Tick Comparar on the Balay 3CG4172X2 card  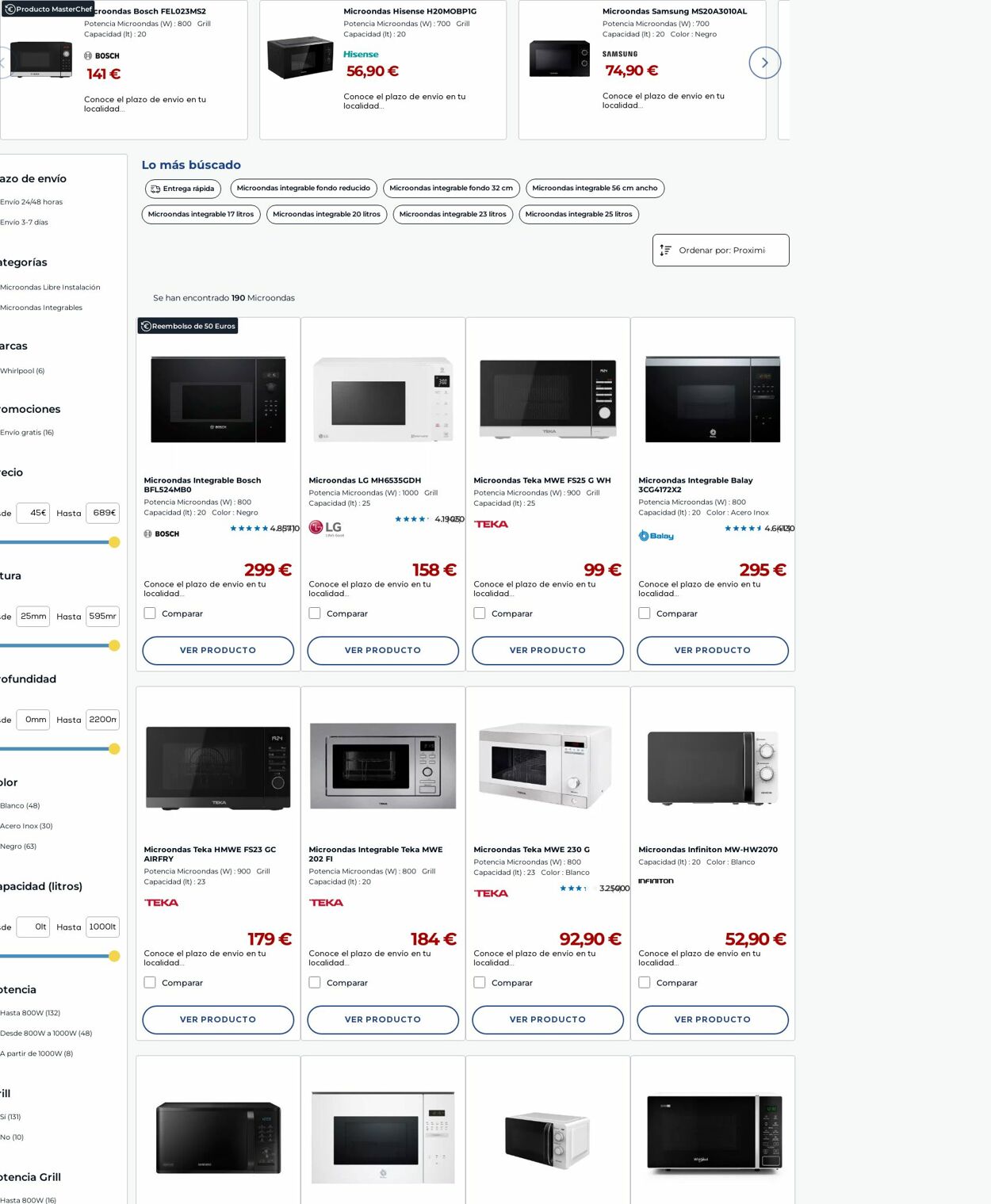[645, 613]
